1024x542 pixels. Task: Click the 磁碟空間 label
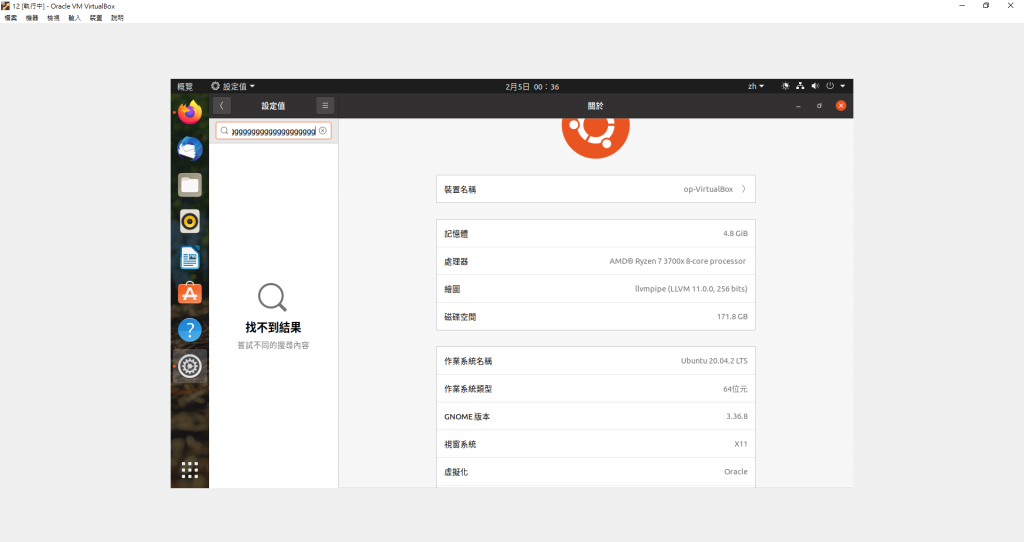(x=460, y=317)
